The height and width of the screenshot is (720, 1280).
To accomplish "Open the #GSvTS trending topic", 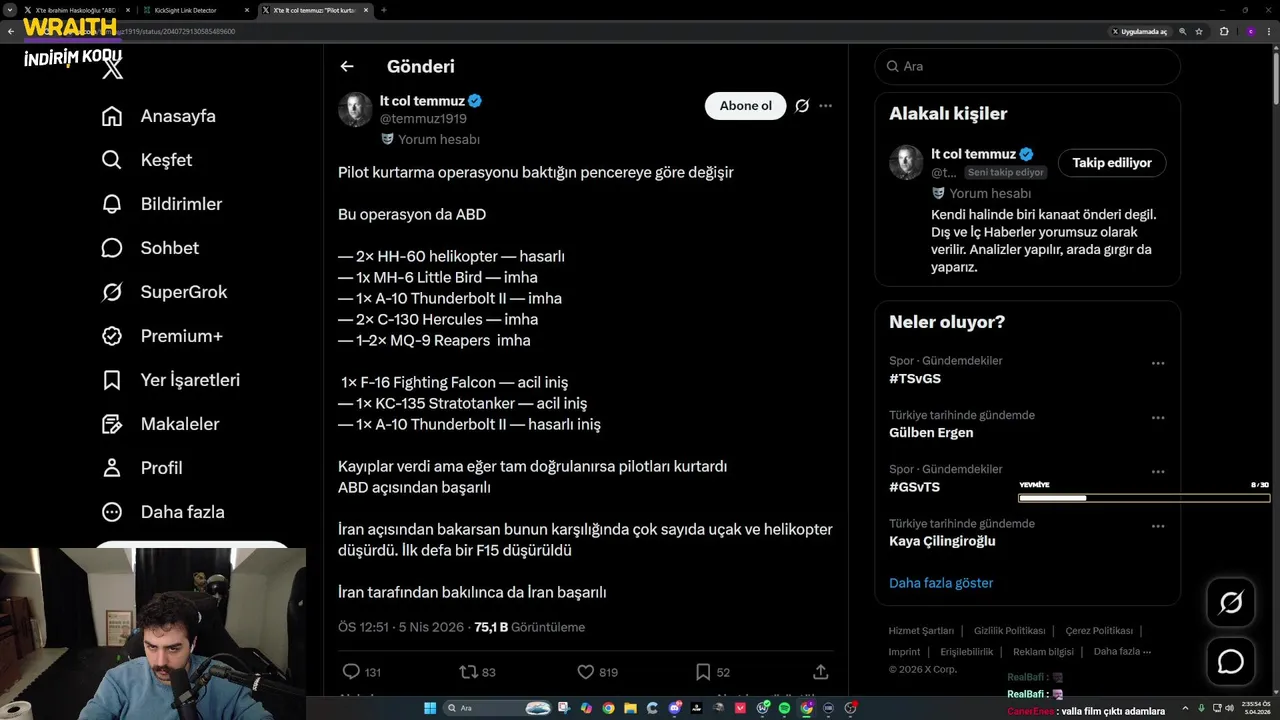I will (915, 487).
